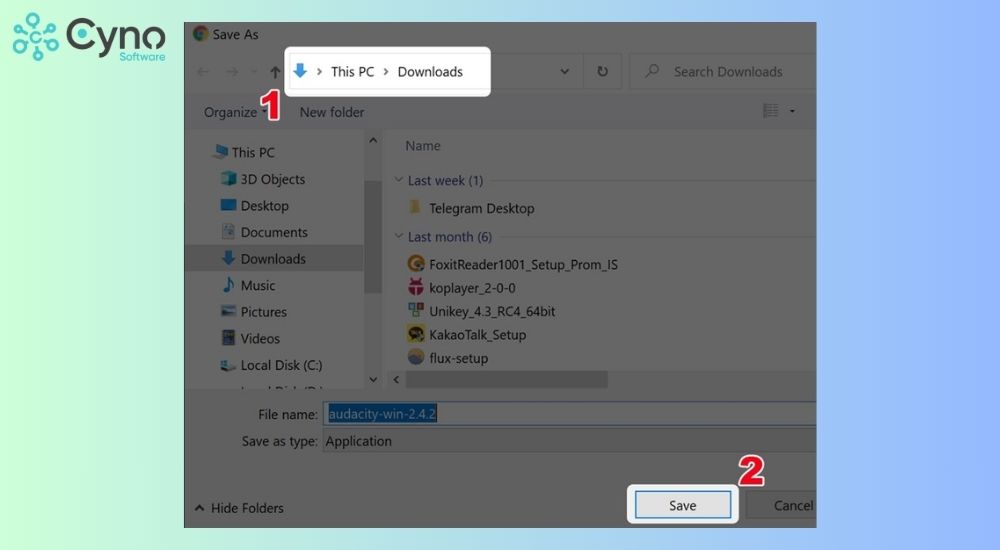Click the chevron after This PC in path
1000x550 pixels.
[386, 71]
